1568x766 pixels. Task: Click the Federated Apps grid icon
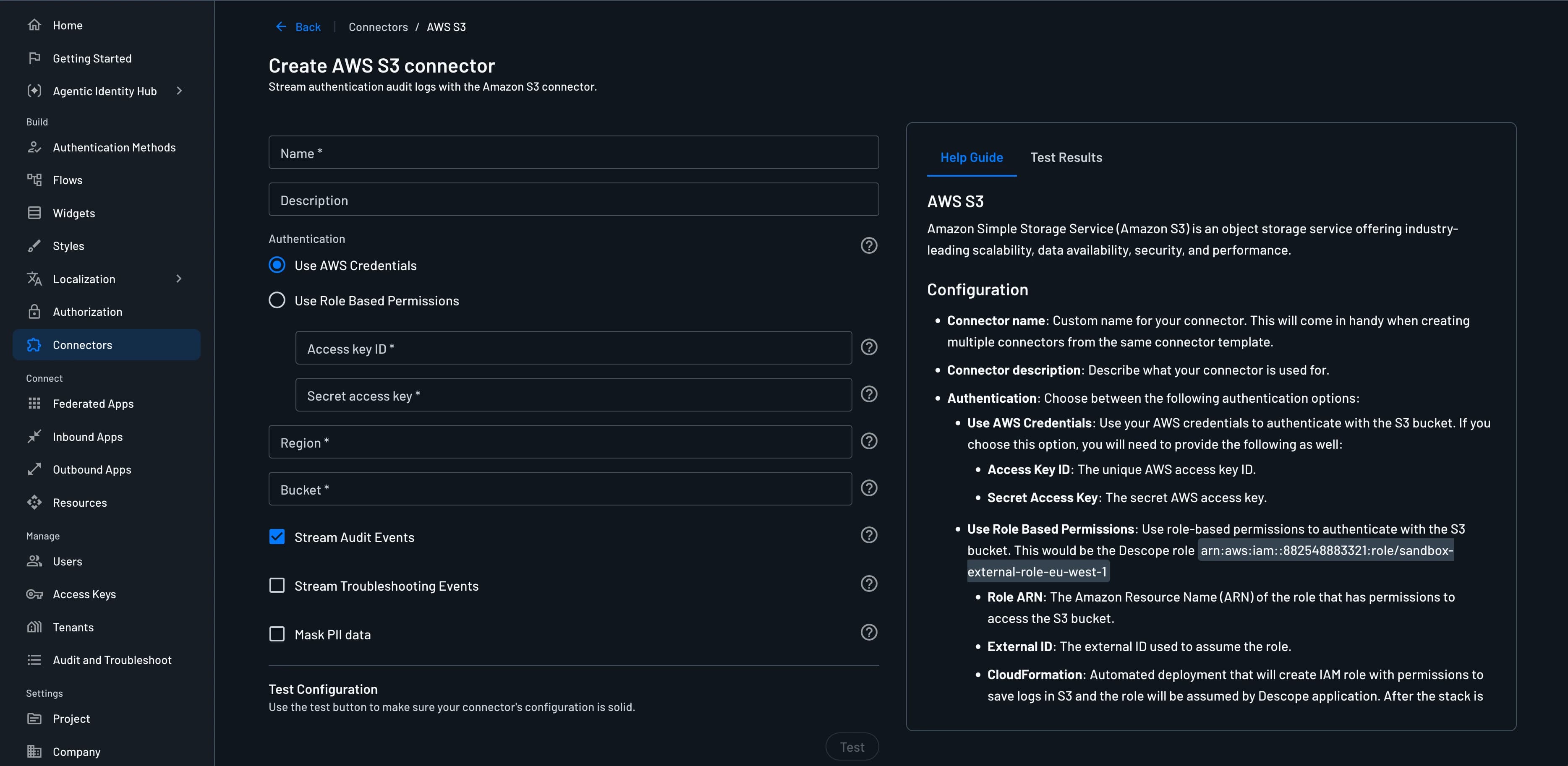pos(34,404)
